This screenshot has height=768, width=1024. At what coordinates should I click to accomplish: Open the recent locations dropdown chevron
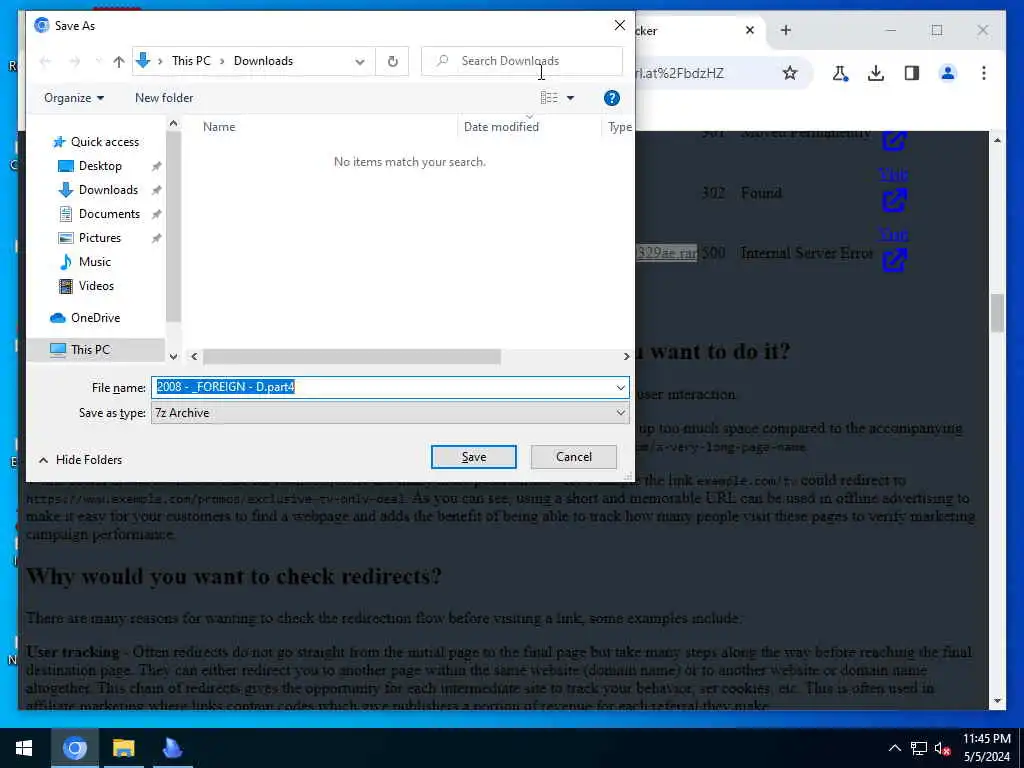click(98, 61)
